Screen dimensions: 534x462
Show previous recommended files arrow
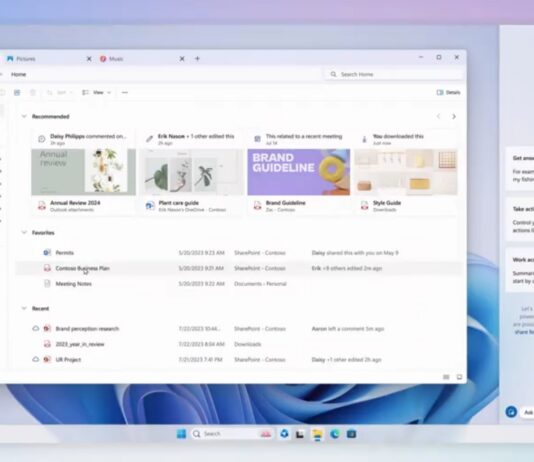(438, 116)
